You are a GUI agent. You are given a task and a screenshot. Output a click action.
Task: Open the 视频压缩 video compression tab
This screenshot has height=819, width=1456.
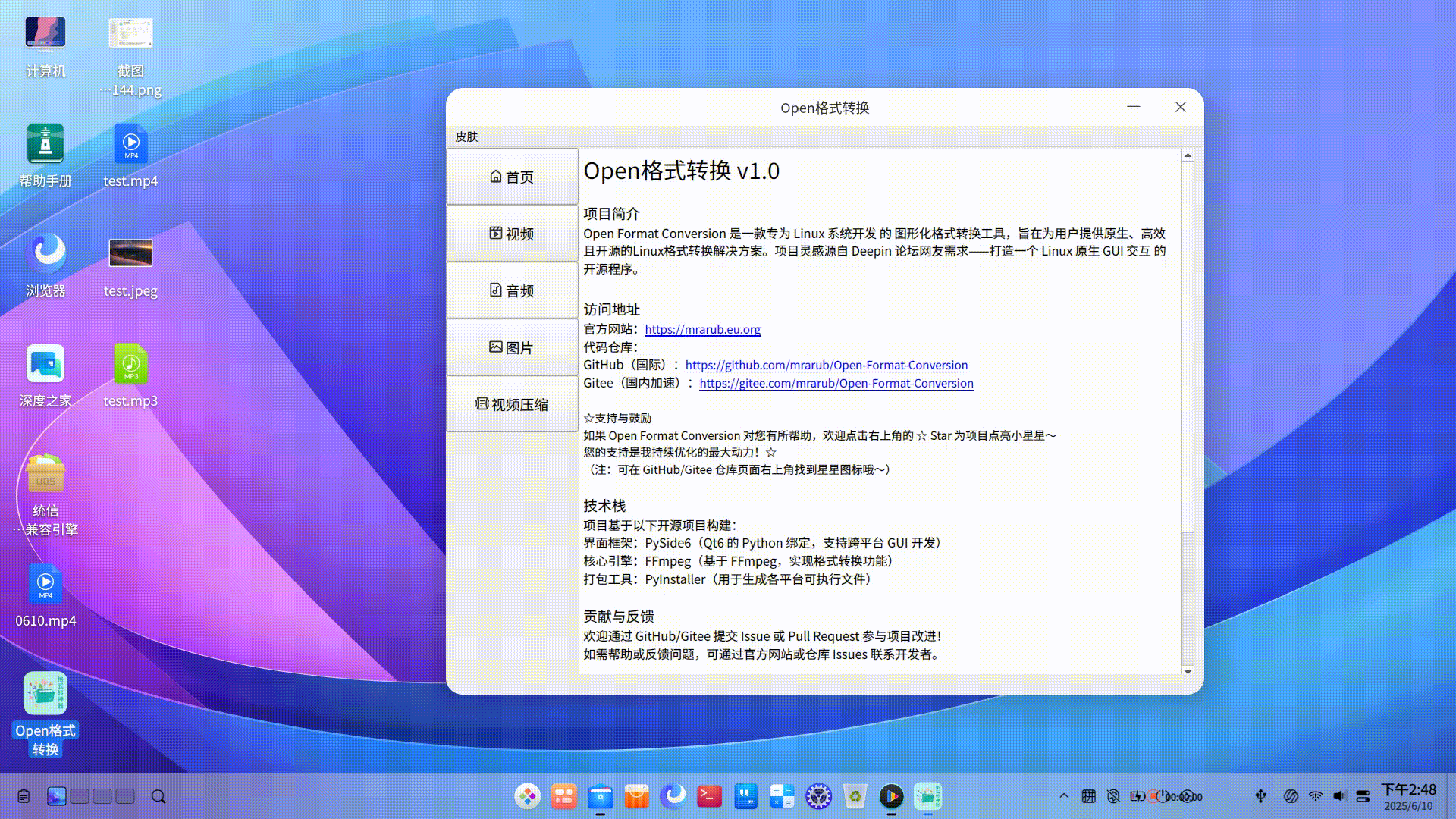(x=512, y=404)
